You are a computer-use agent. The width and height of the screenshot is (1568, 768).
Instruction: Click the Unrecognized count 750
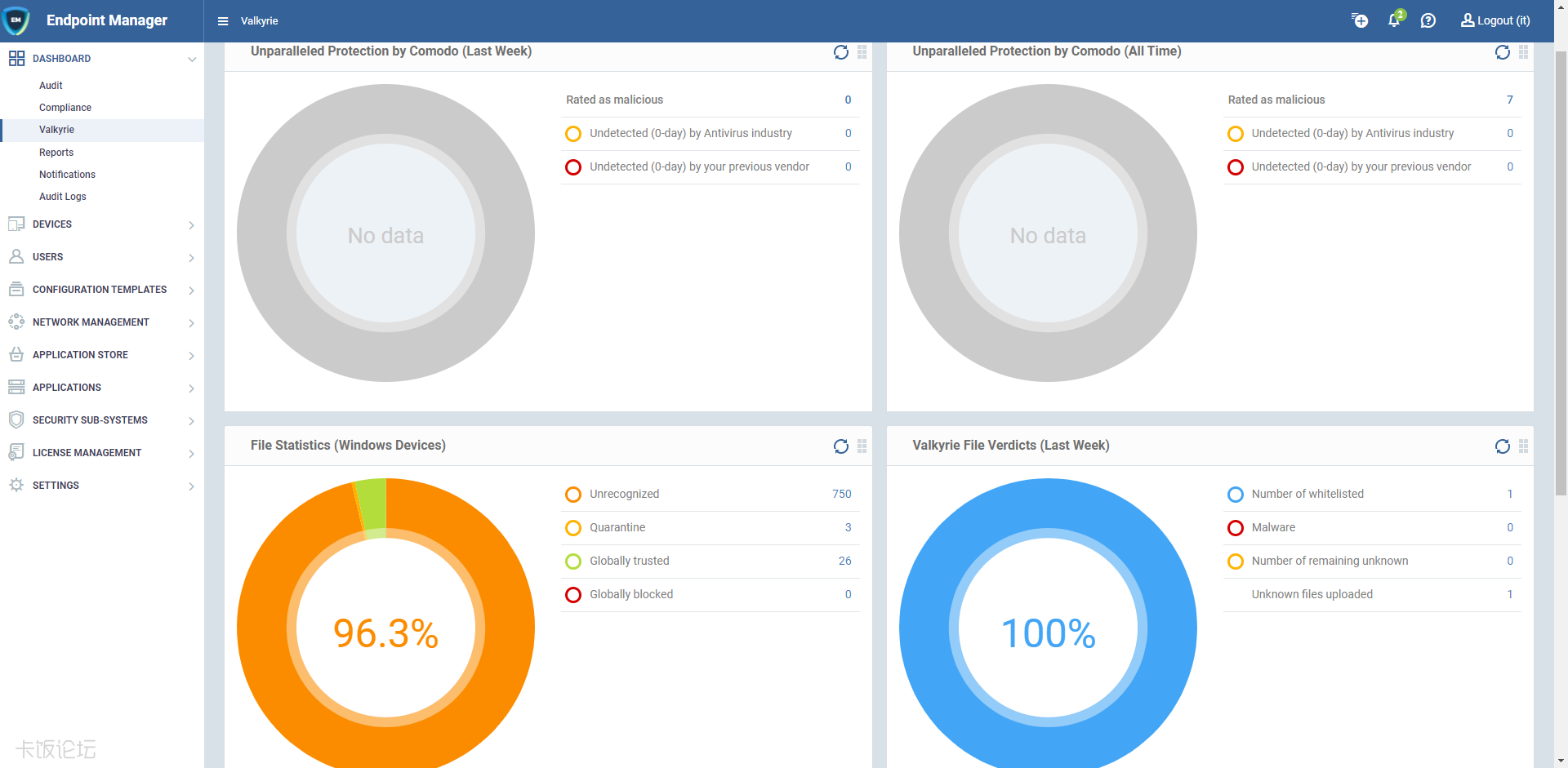pos(841,494)
